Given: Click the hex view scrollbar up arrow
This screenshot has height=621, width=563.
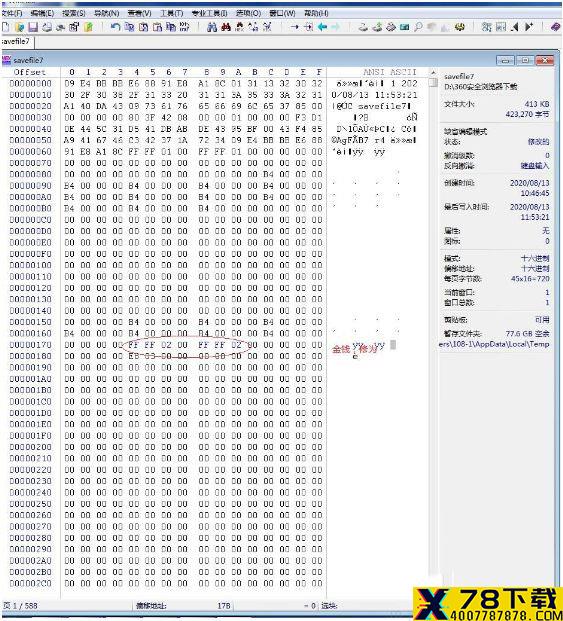Looking at the screenshot, I should point(434,72).
